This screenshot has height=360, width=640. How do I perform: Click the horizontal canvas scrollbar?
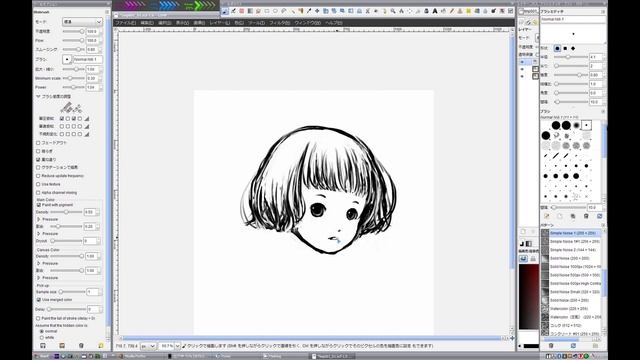tap(312, 338)
